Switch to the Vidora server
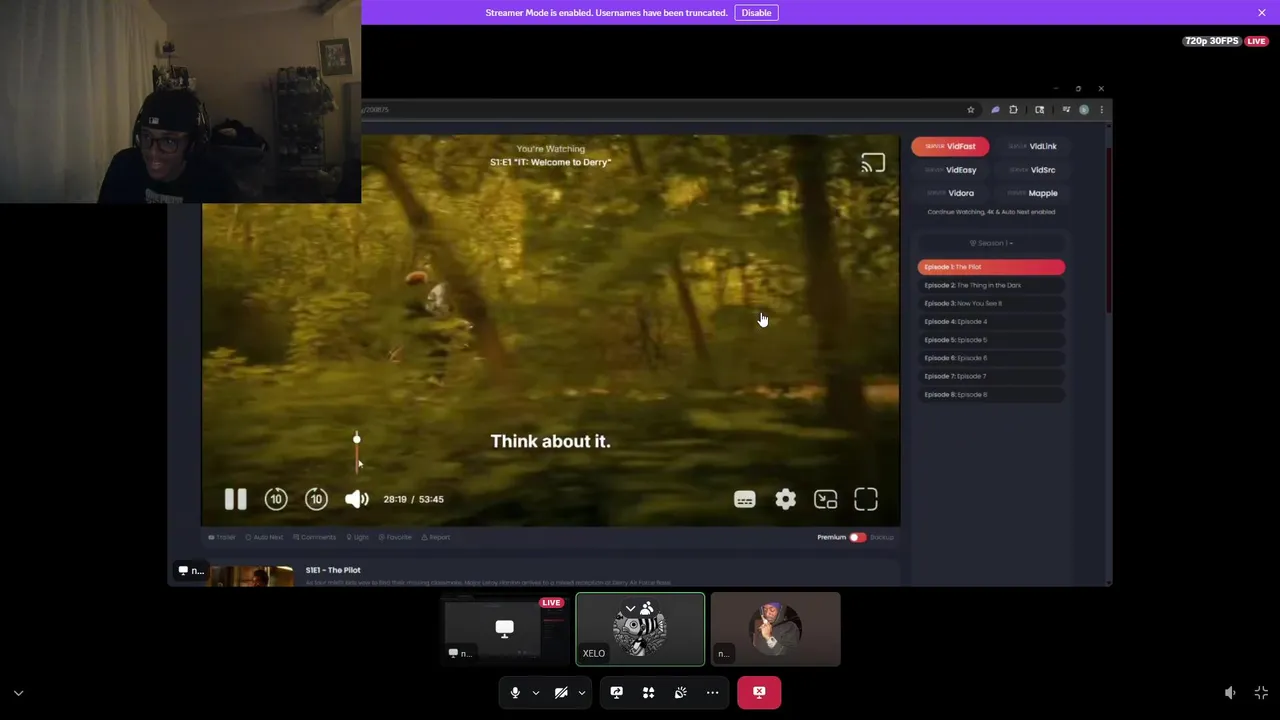 950,193
